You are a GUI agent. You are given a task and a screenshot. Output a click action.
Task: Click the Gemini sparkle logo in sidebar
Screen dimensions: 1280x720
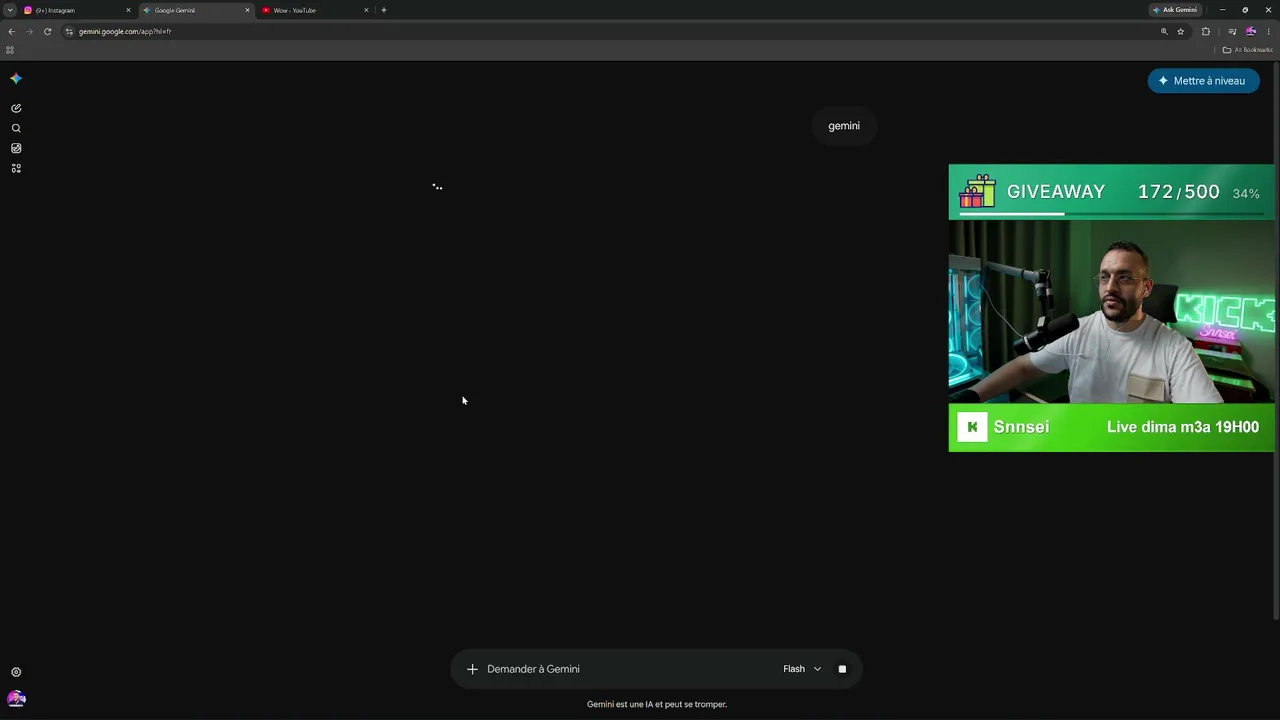[x=16, y=79]
